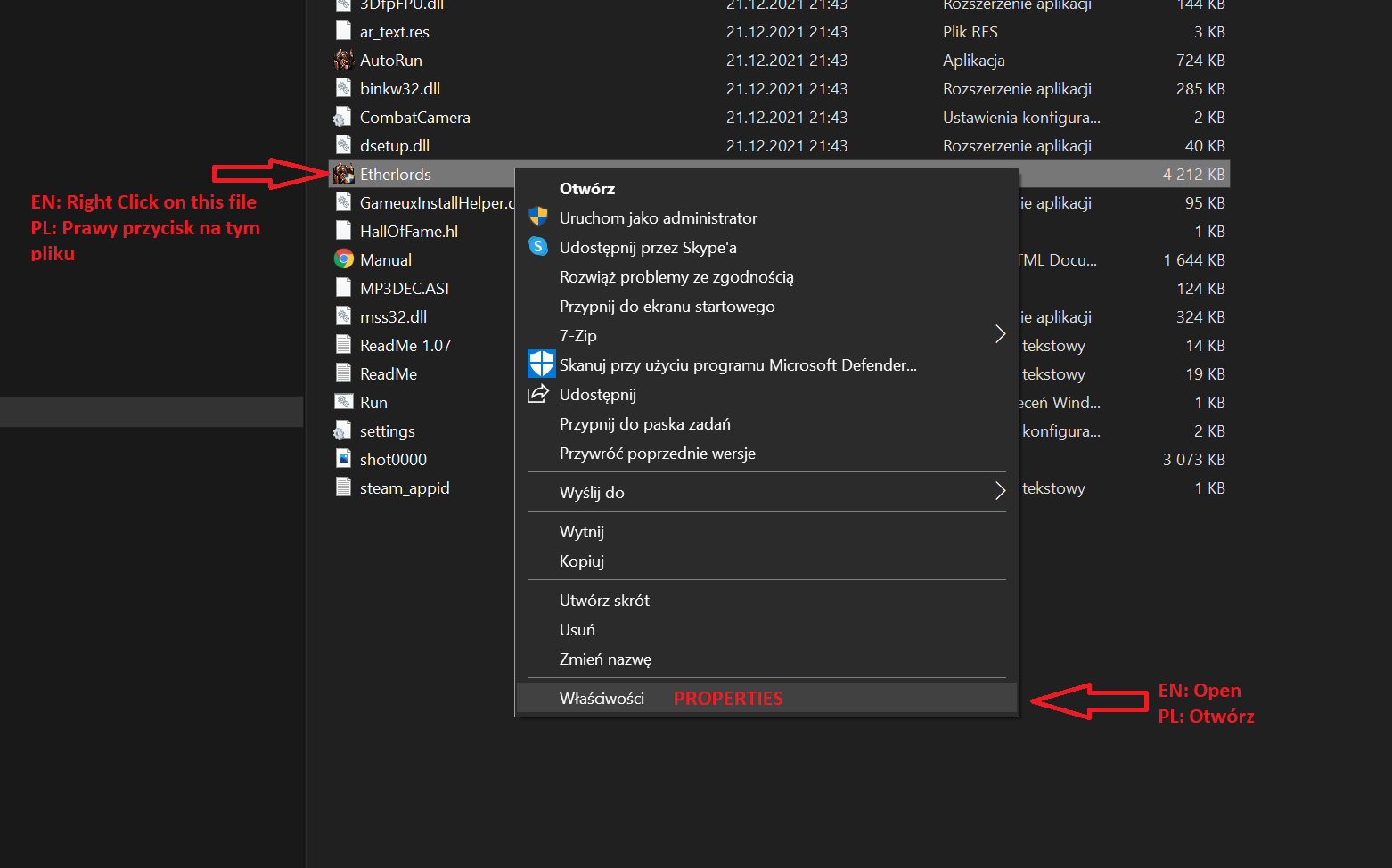Click the share icon next to Udostępnij
The image size is (1392, 868).
point(538,393)
